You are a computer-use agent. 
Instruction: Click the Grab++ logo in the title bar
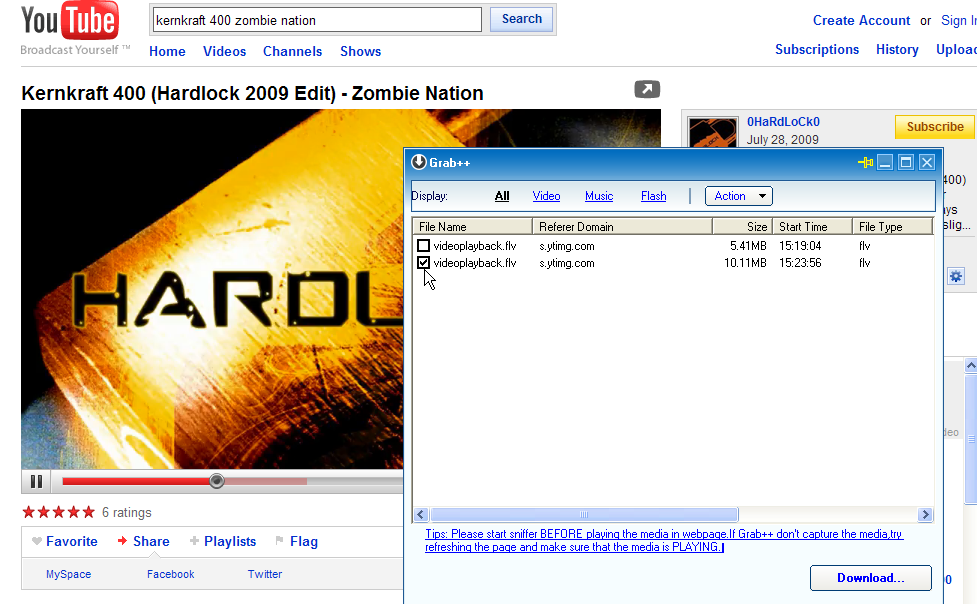(x=419, y=162)
